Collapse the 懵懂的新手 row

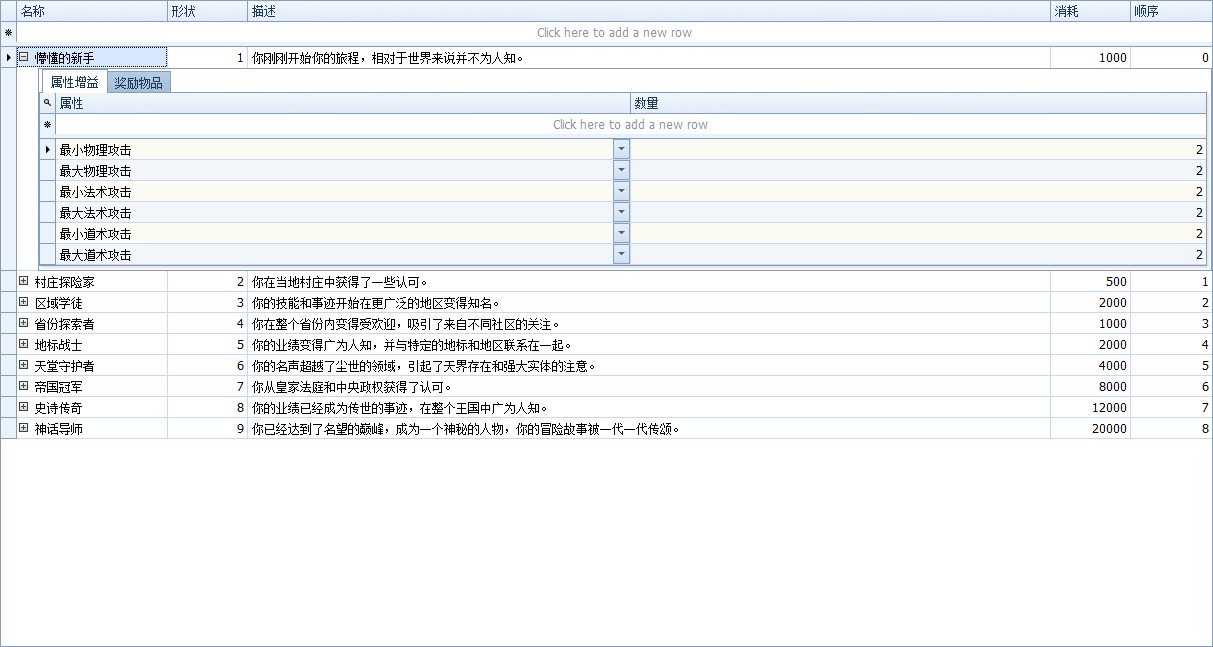click(24, 58)
